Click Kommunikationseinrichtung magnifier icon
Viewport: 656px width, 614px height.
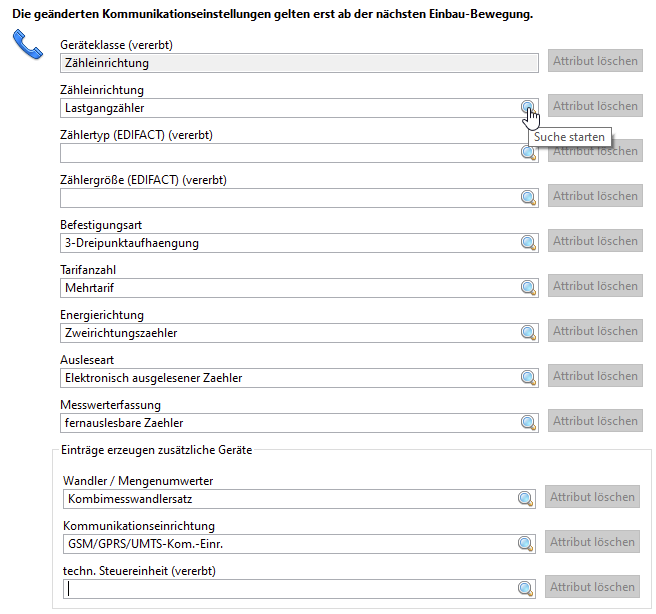pos(525,543)
